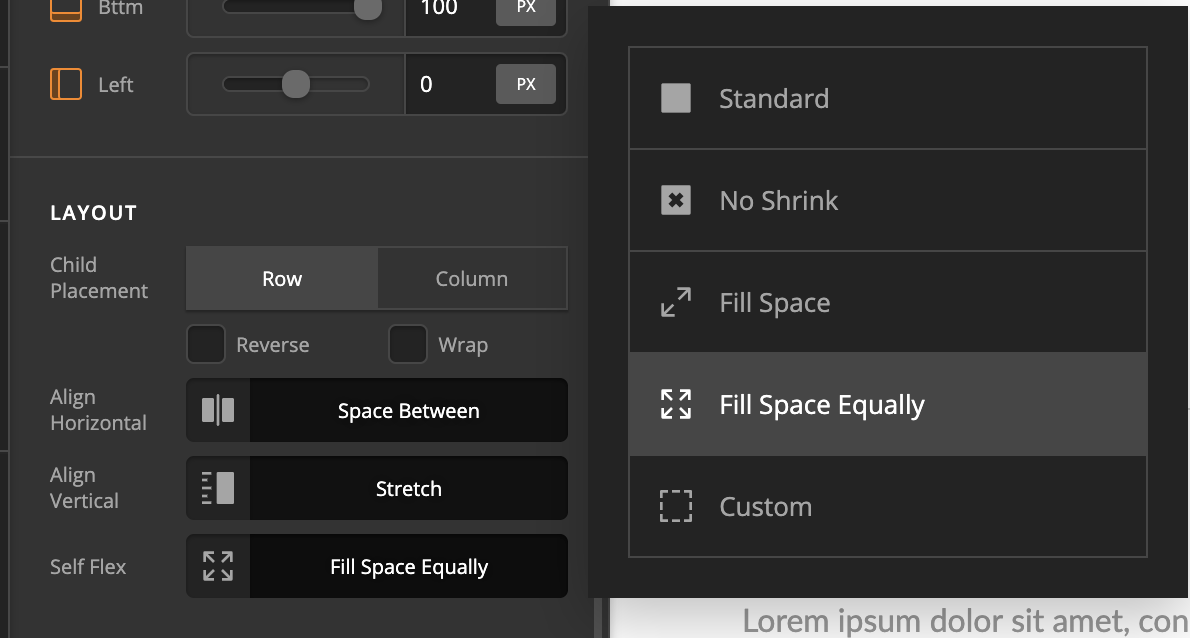Click the Left padding orange icon

[x=67, y=84]
